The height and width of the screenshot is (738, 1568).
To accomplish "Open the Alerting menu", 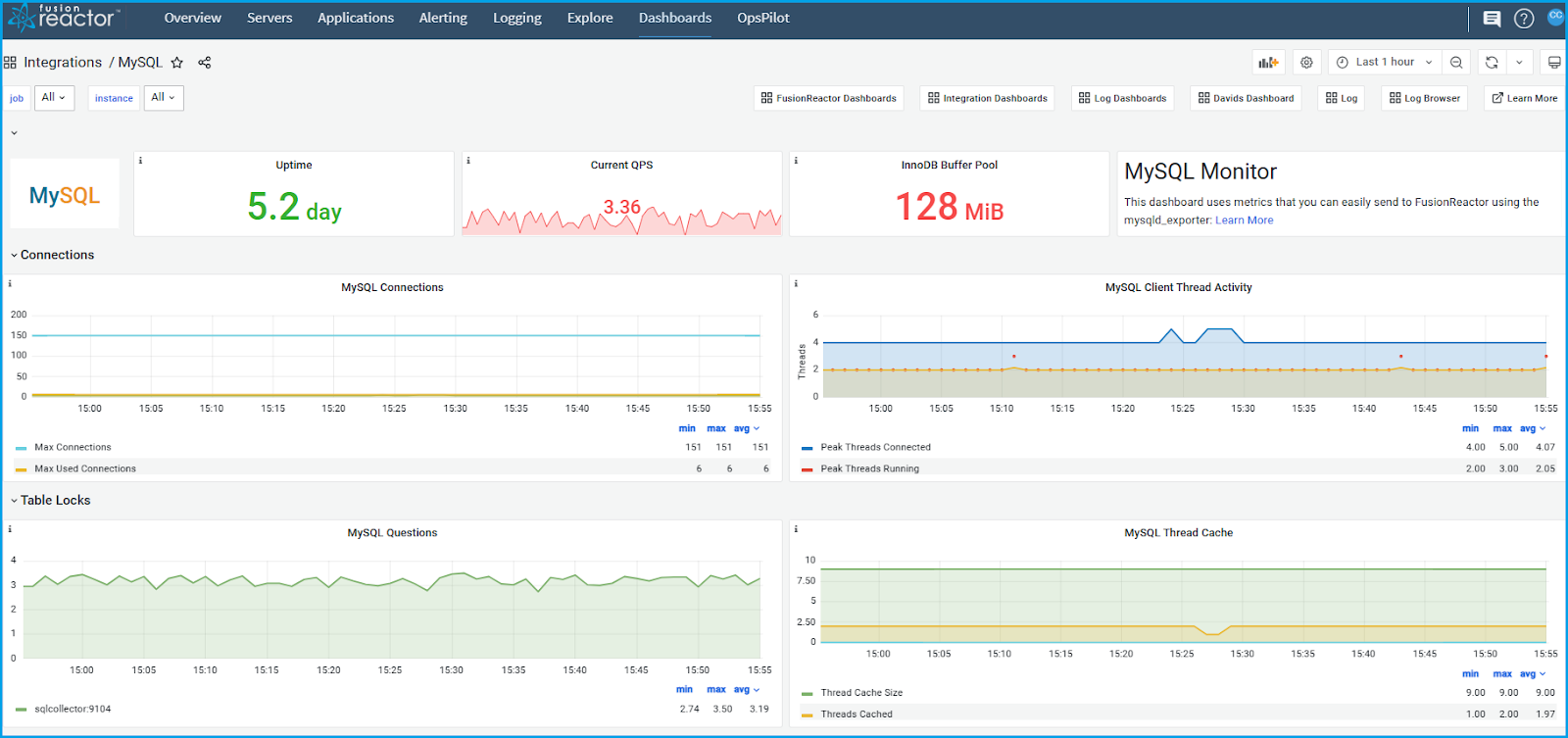I will [x=443, y=18].
